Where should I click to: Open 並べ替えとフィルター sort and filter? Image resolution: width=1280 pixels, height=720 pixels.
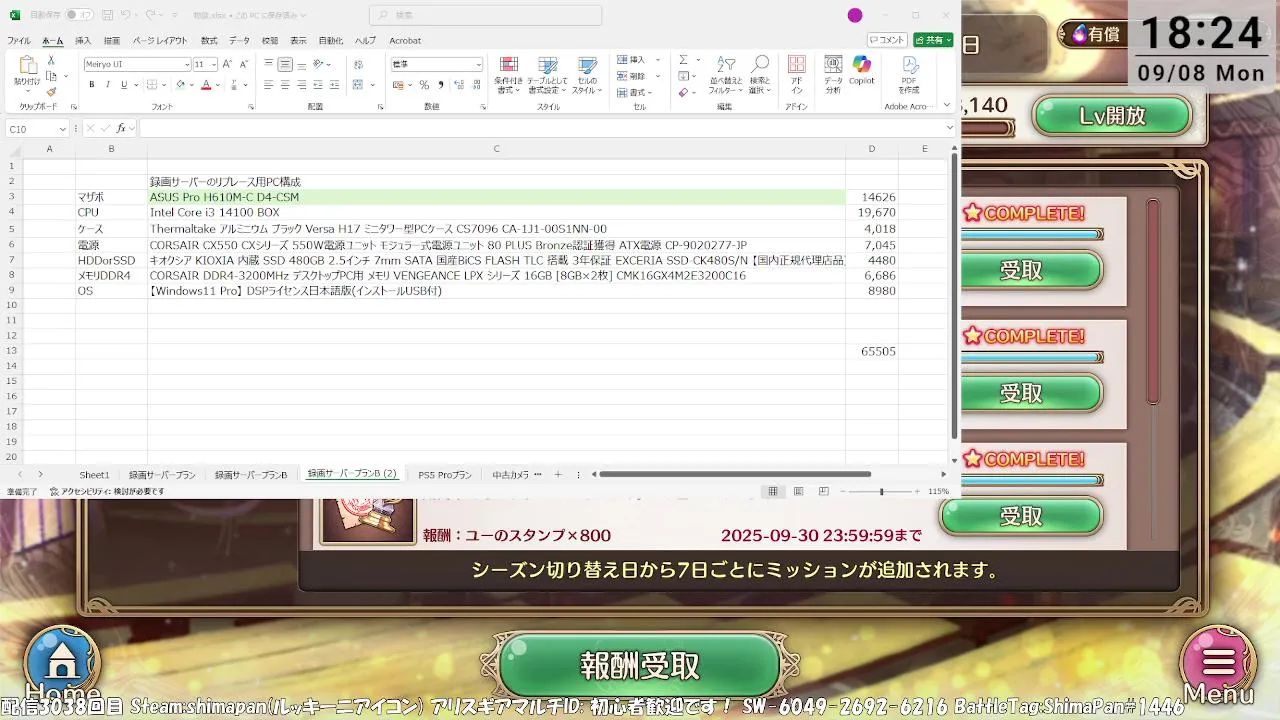[726, 75]
